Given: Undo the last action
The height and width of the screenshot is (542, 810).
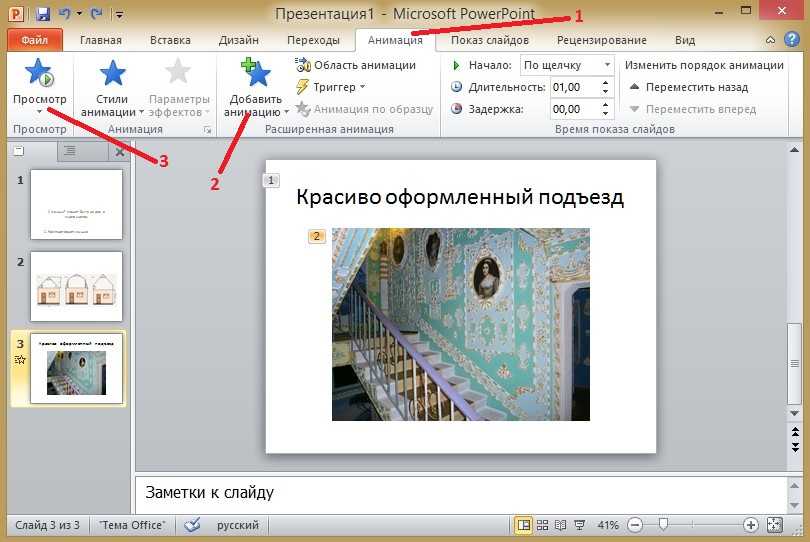Looking at the screenshot, I should [65, 13].
